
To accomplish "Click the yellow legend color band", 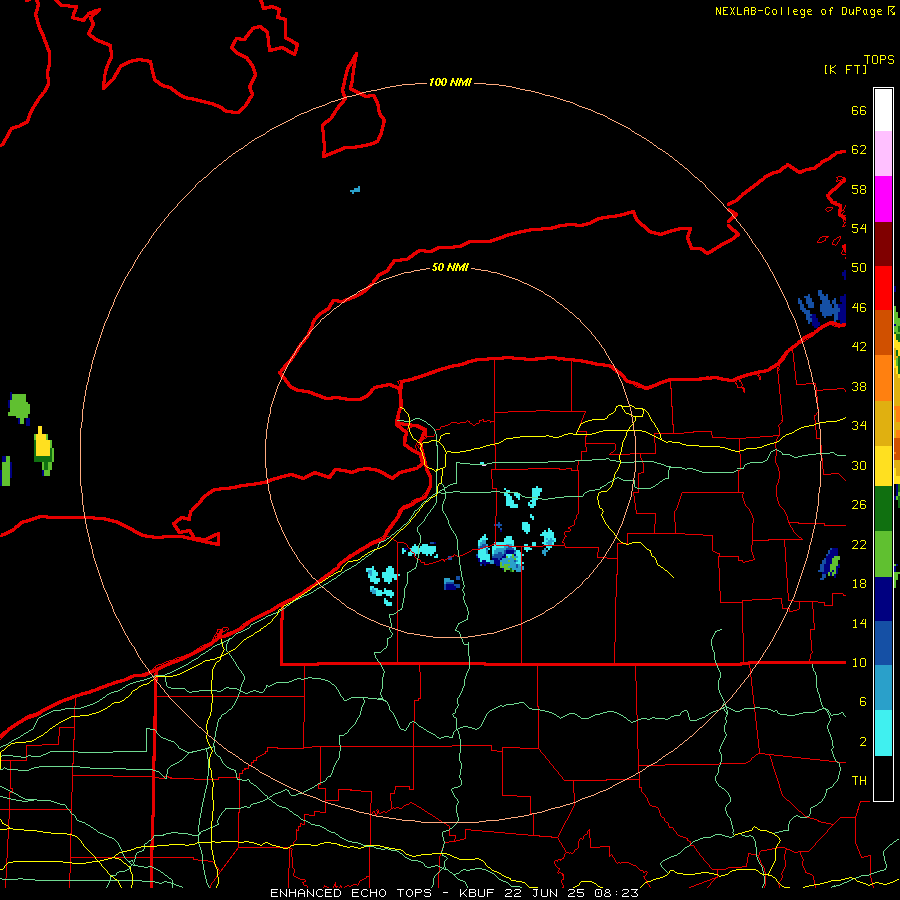I will click(x=883, y=465).
